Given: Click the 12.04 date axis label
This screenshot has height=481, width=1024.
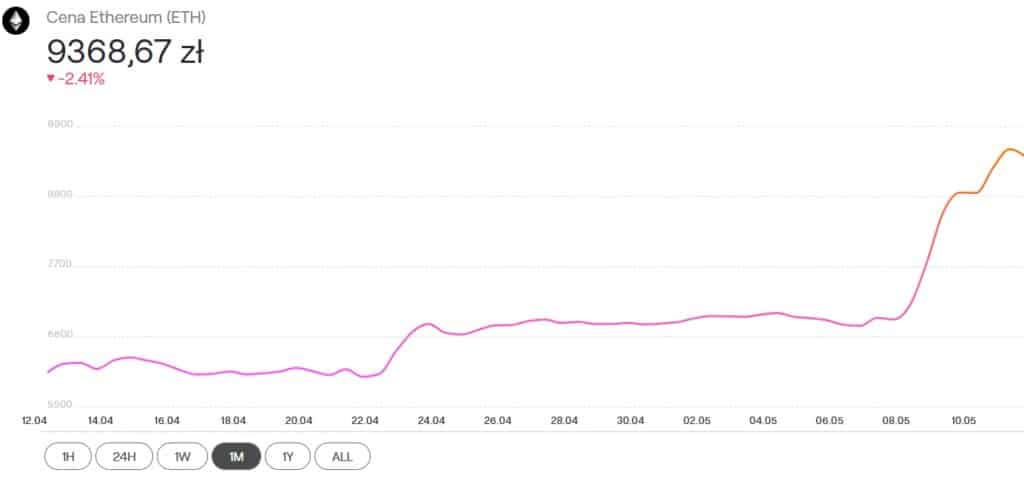Looking at the screenshot, I should tap(34, 420).
